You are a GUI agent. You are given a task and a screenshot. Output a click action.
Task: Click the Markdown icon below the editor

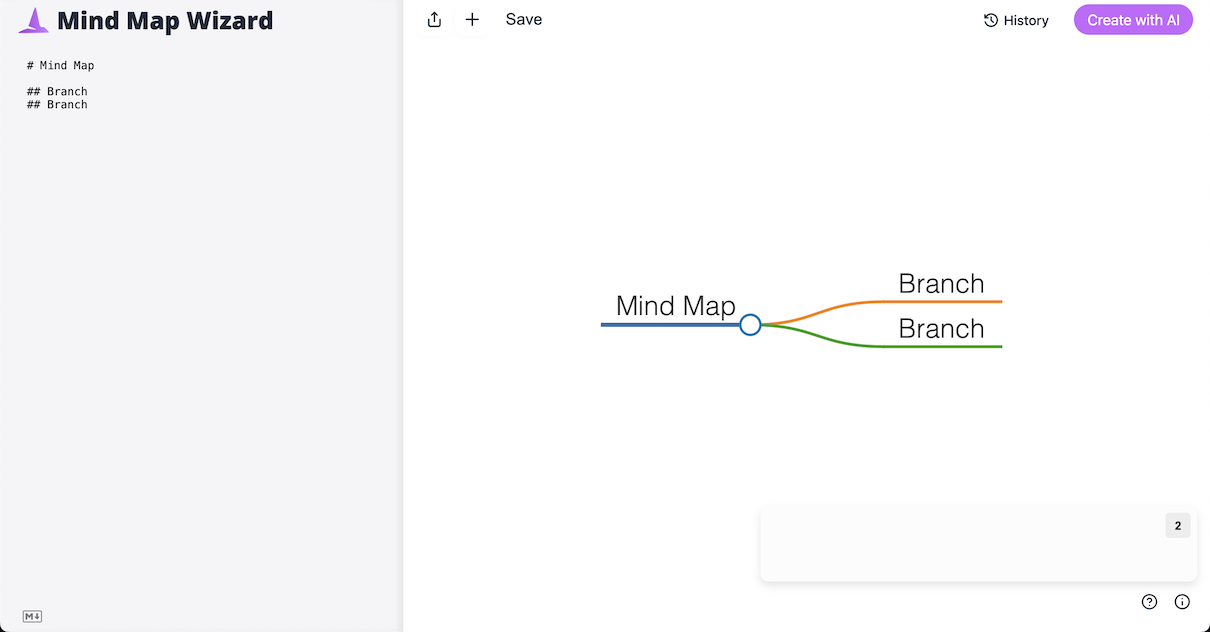point(32,616)
